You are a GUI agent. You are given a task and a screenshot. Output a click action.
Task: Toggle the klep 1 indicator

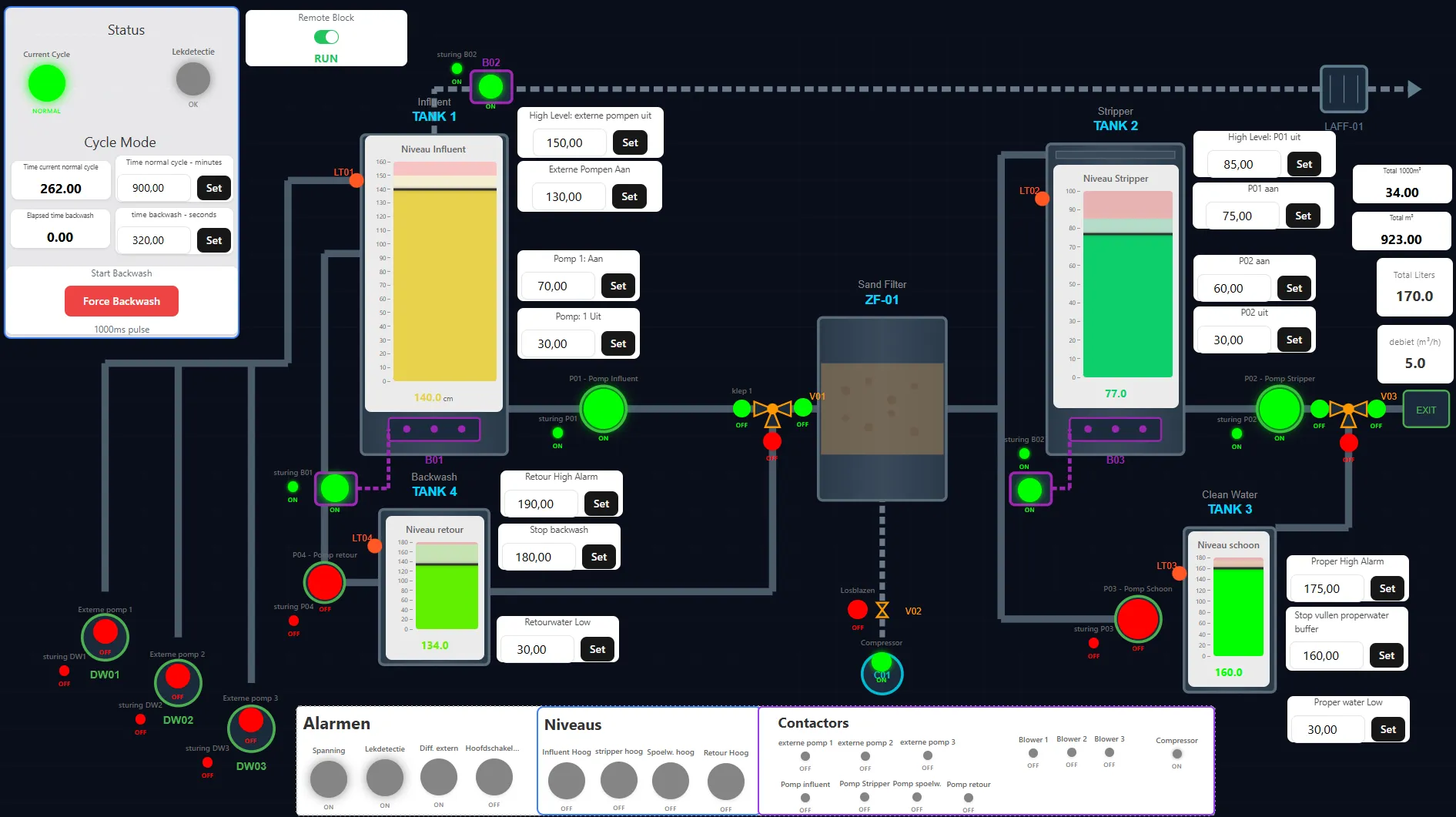741,408
